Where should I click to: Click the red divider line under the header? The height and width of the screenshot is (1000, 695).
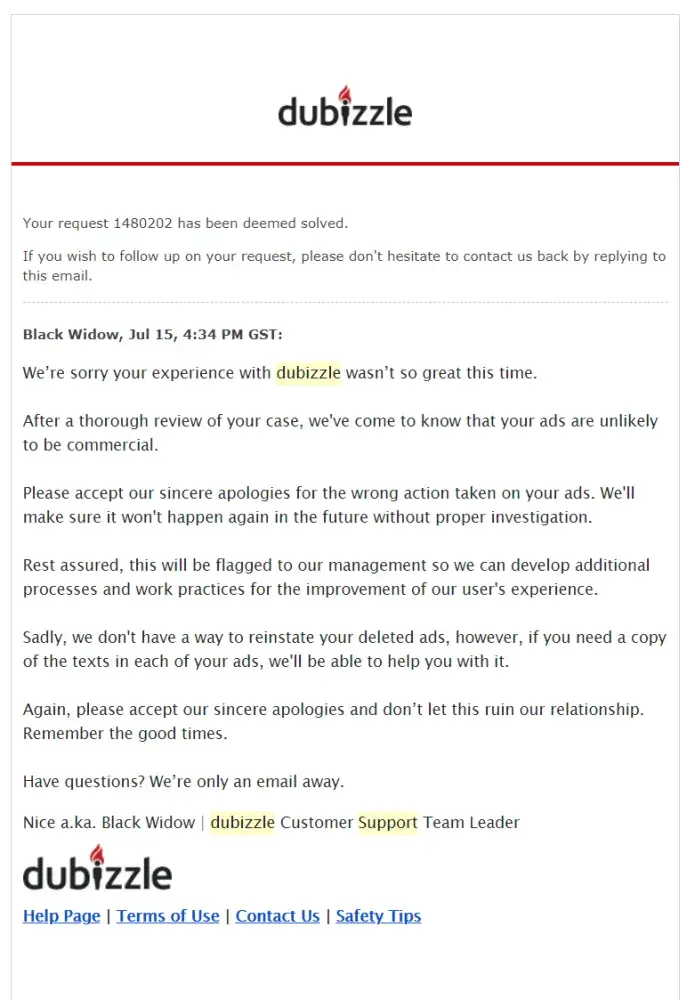pos(345,163)
